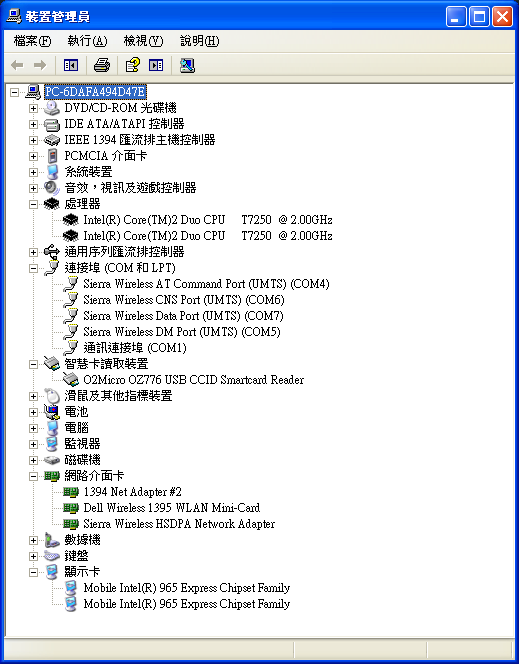
Task: Click the 顯示卡 display adapter icon
Action: point(52,572)
